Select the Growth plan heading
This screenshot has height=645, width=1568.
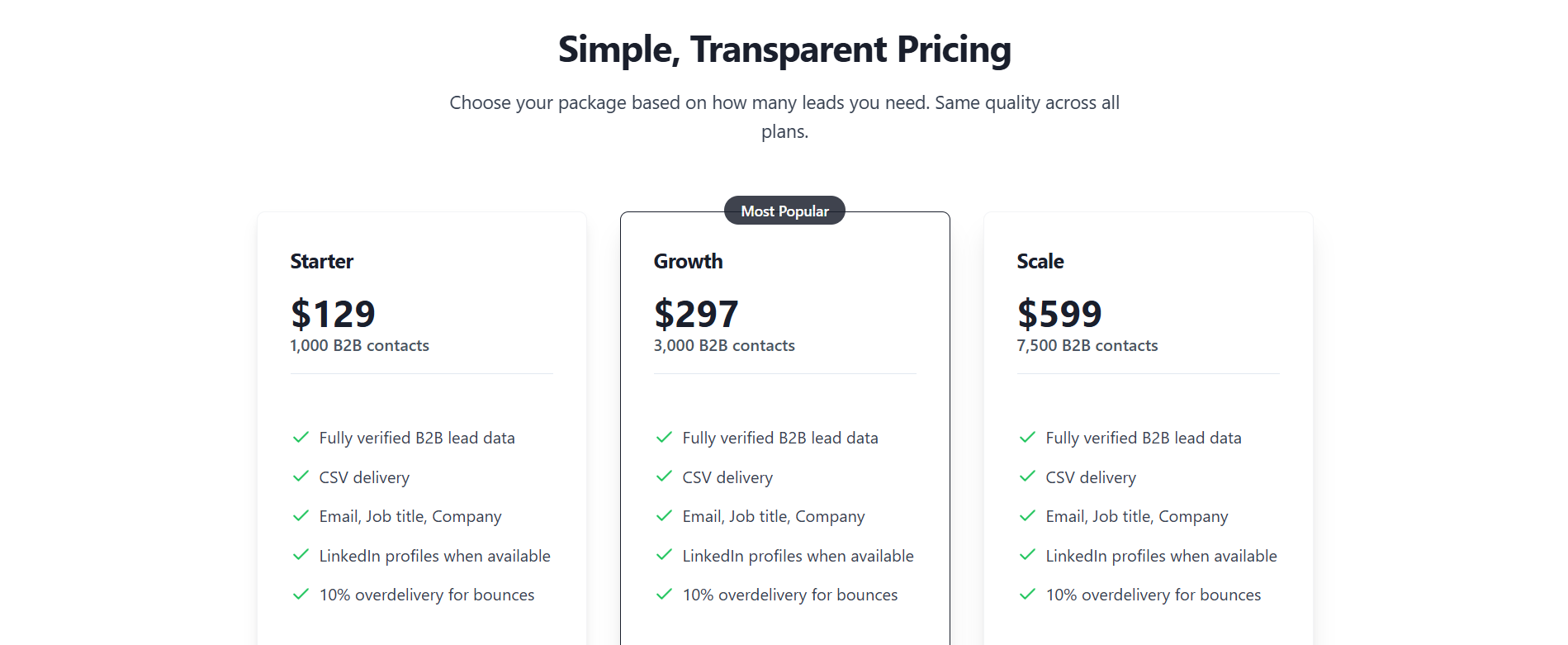688,261
